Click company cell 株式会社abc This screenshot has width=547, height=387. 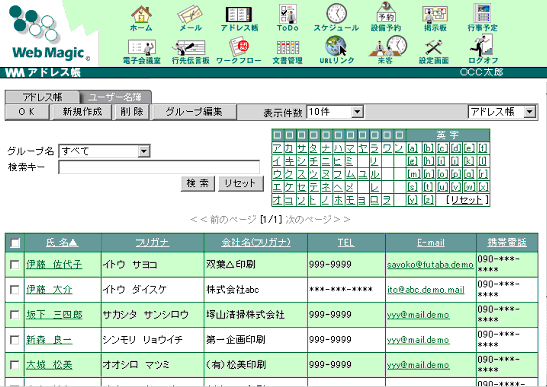tap(233, 290)
